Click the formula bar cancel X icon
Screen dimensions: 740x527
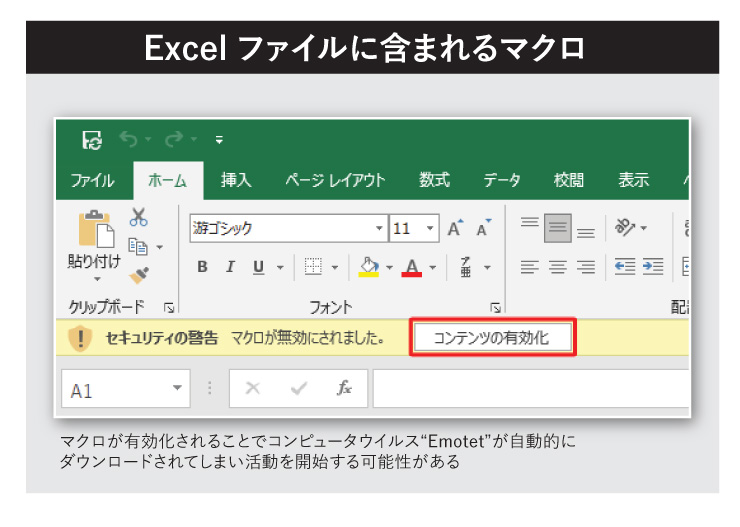pyautogui.click(x=253, y=388)
